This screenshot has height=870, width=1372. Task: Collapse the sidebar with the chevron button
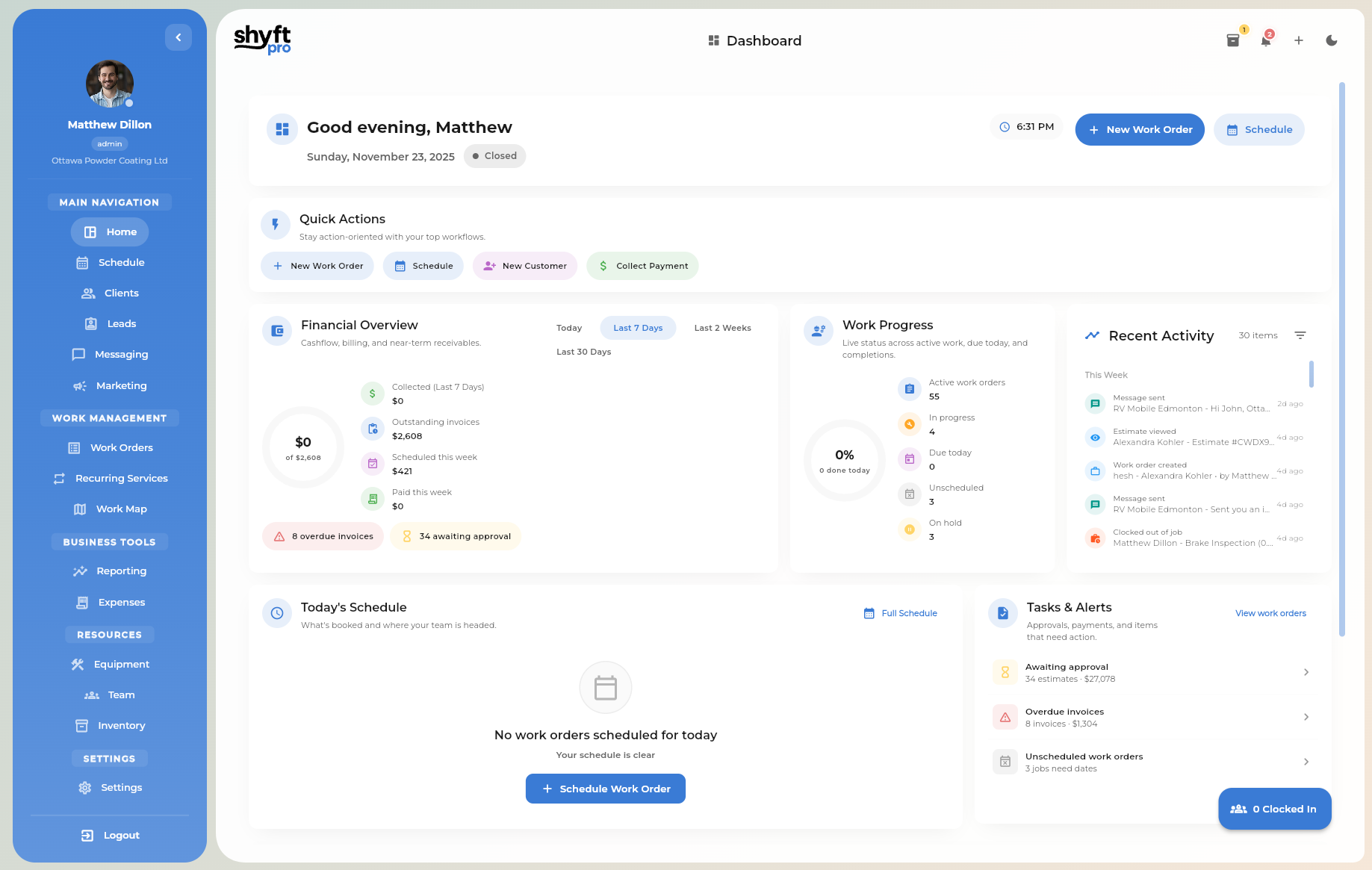pos(179,37)
